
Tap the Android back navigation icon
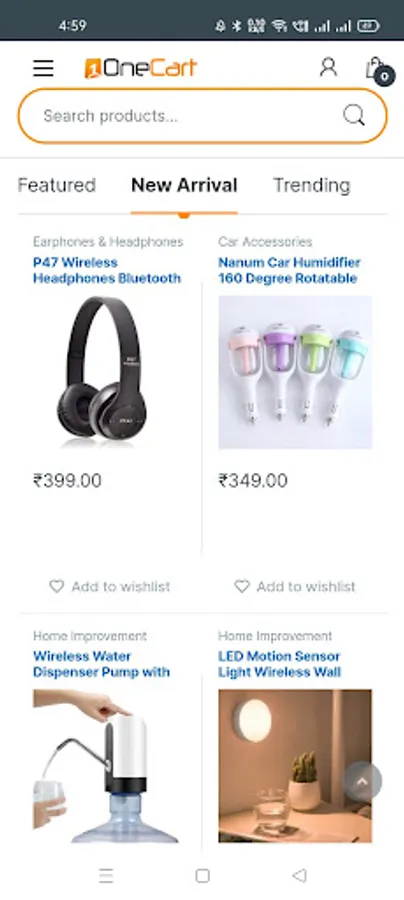[299, 875]
